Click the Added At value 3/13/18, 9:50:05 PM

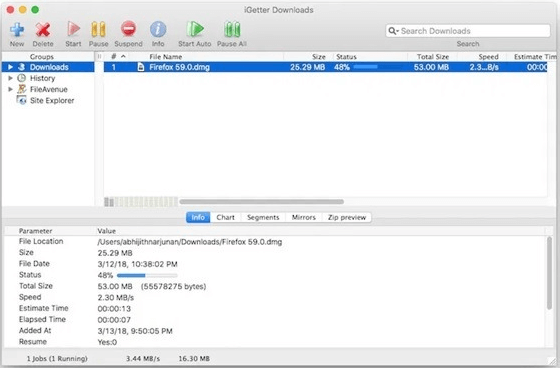[x=135, y=331]
